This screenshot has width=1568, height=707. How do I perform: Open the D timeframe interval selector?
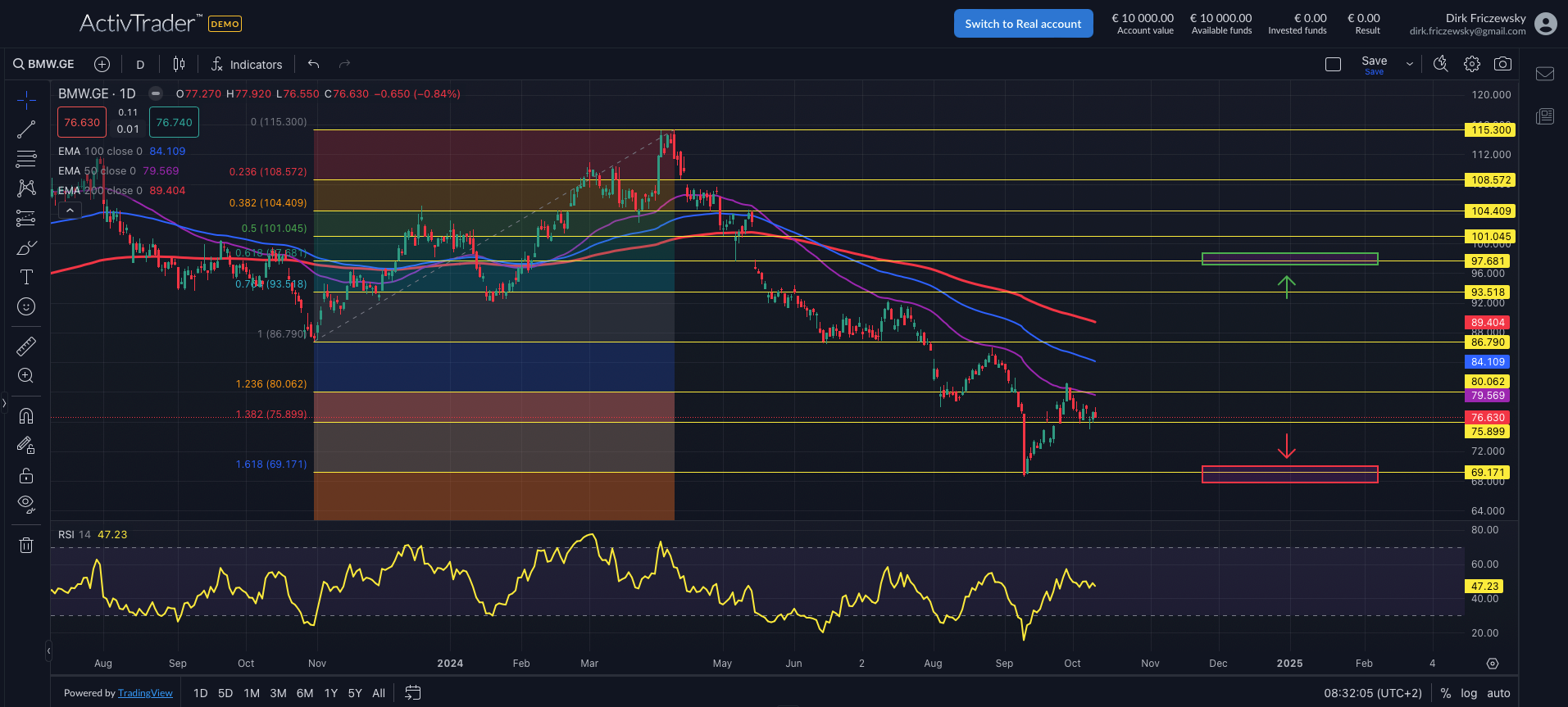pyautogui.click(x=140, y=65)
